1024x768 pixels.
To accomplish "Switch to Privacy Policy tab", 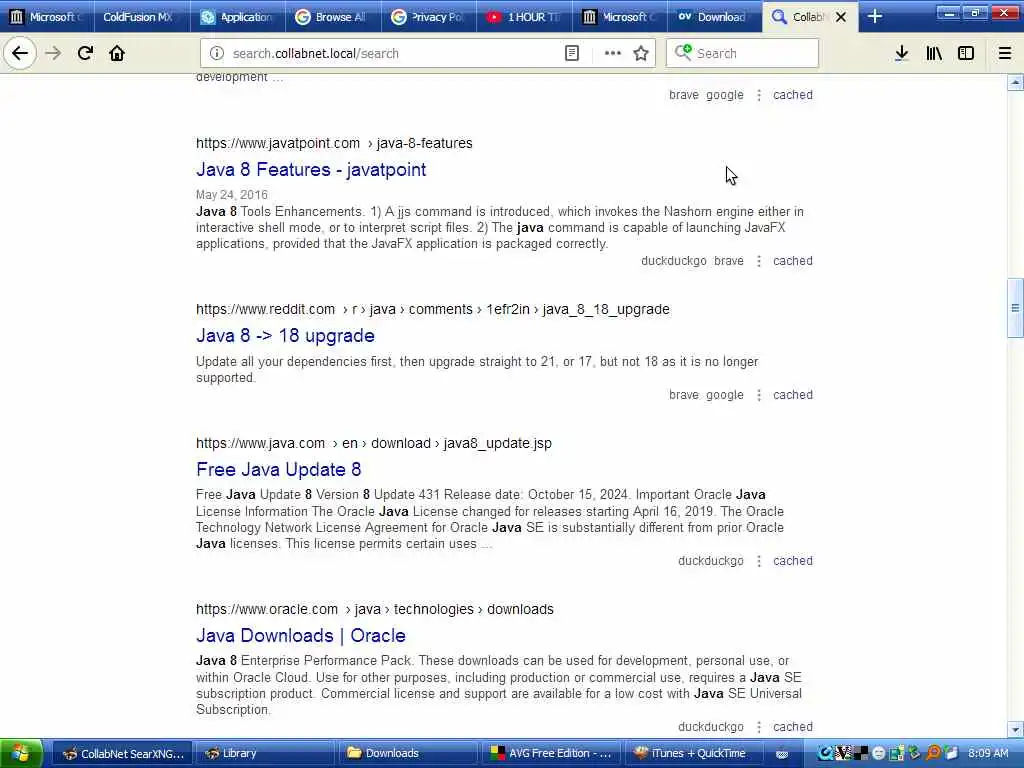I will tap(427, 17).
